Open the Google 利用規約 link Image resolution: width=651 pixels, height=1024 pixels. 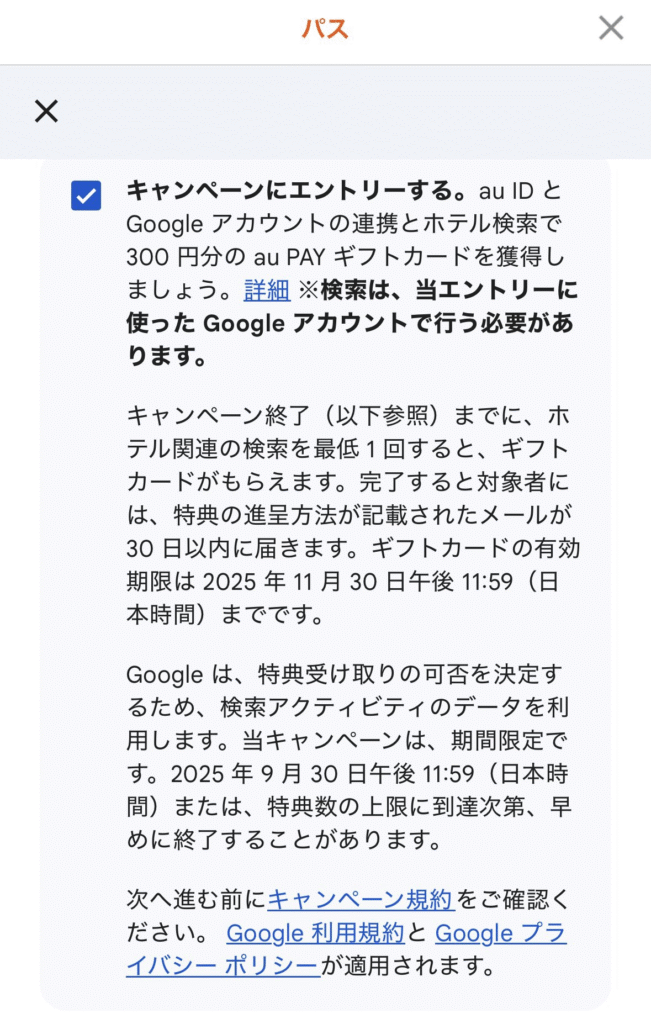click(315, 933)
